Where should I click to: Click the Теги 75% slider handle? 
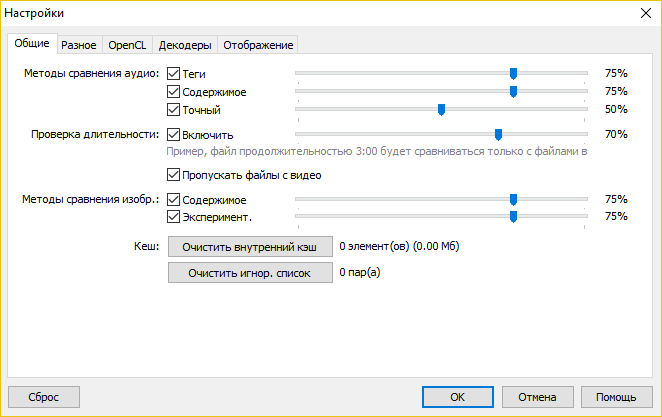pyautogui.click(x=513, y=73)
